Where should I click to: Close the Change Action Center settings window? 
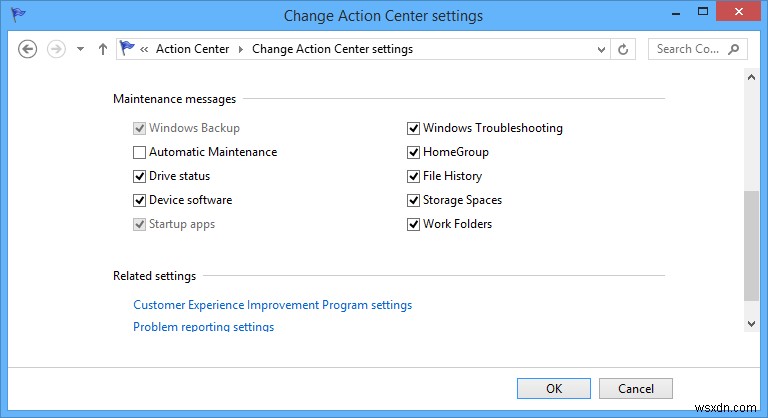[738, 11]
